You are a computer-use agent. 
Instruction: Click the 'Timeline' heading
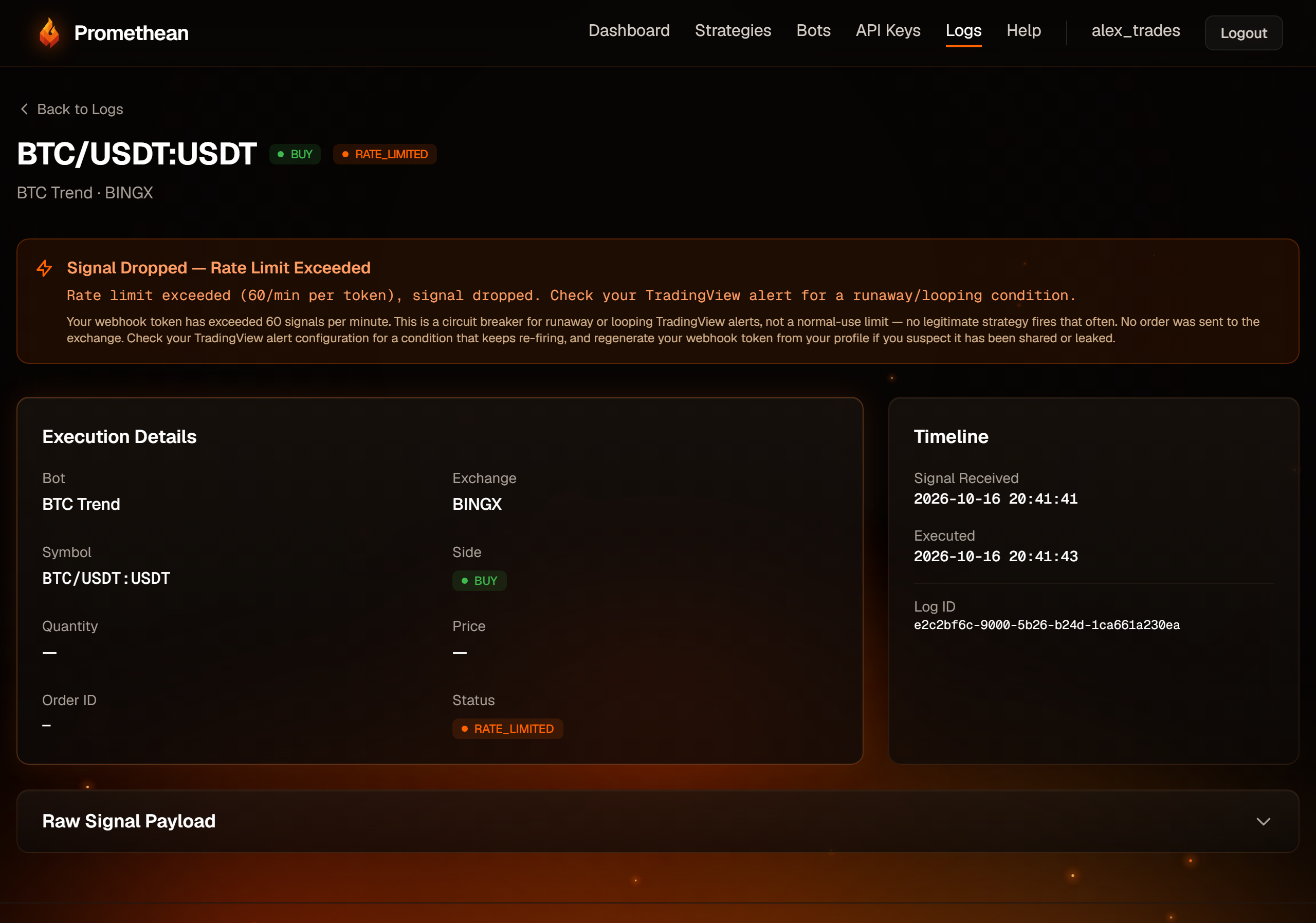[951, 437]
